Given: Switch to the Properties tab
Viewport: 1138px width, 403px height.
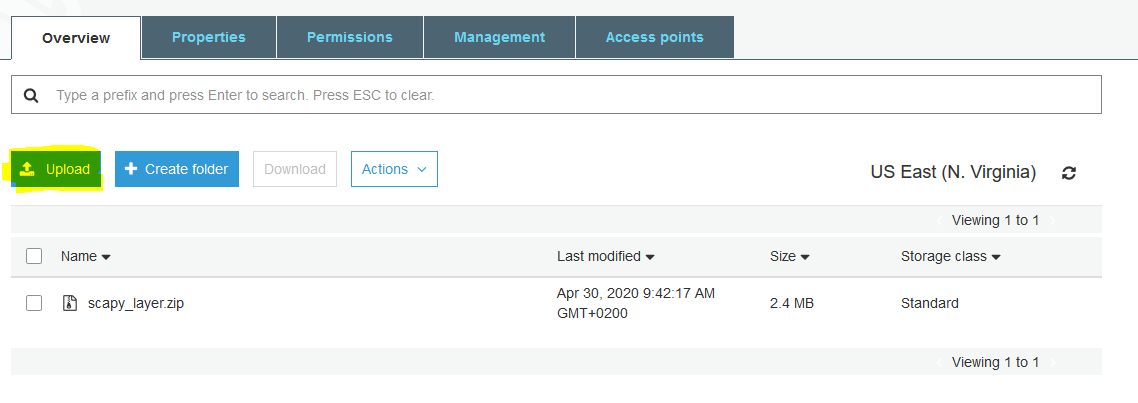Looking at the screenshot, I should coord(209,37).
